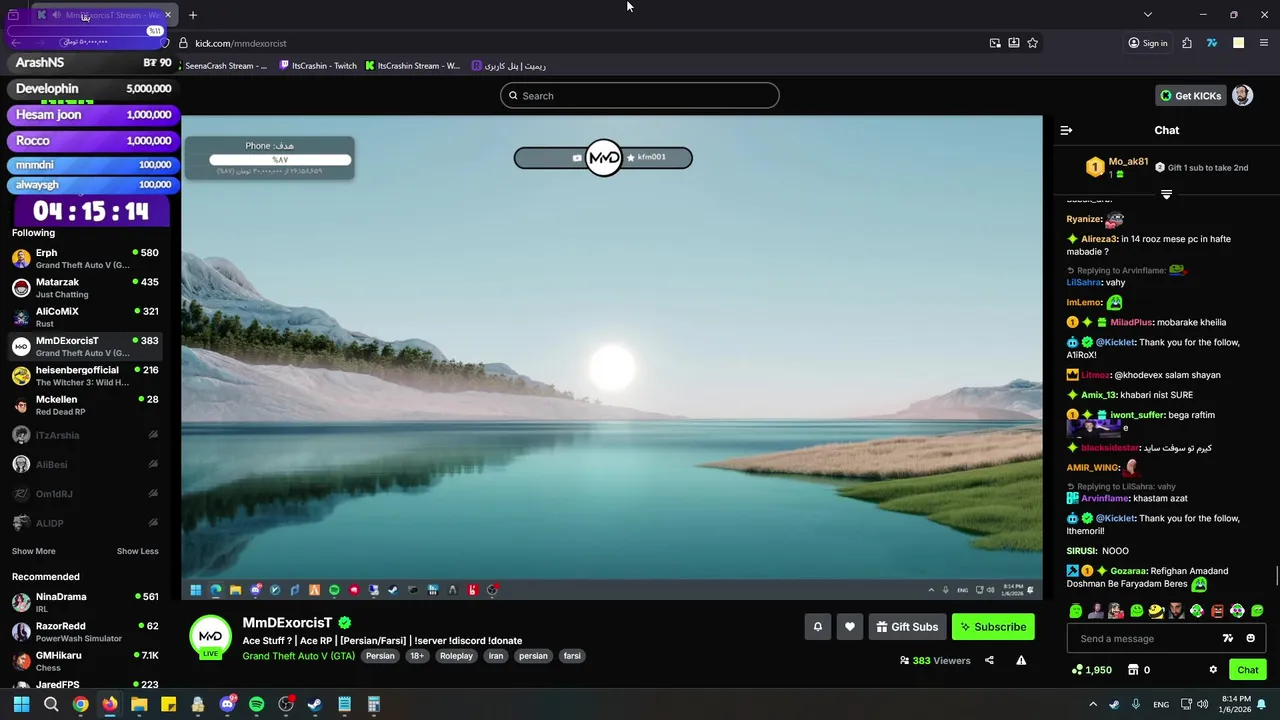The image size is (1280, 720).
Task: Open Windows Start menu
Action: pos(21,704)
